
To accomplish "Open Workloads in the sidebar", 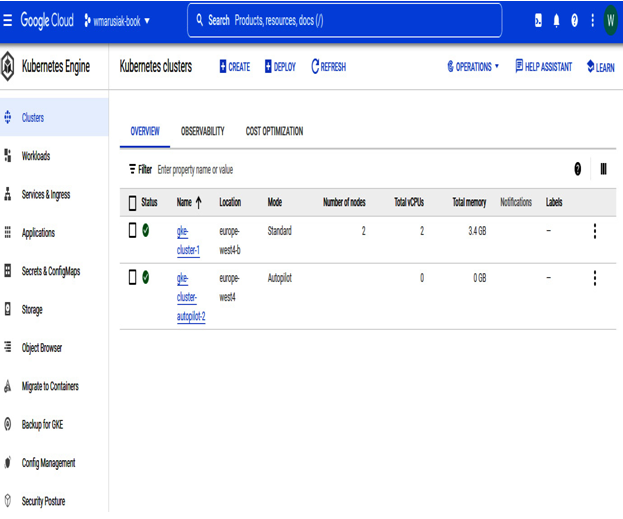I will [x=54, y=156].
